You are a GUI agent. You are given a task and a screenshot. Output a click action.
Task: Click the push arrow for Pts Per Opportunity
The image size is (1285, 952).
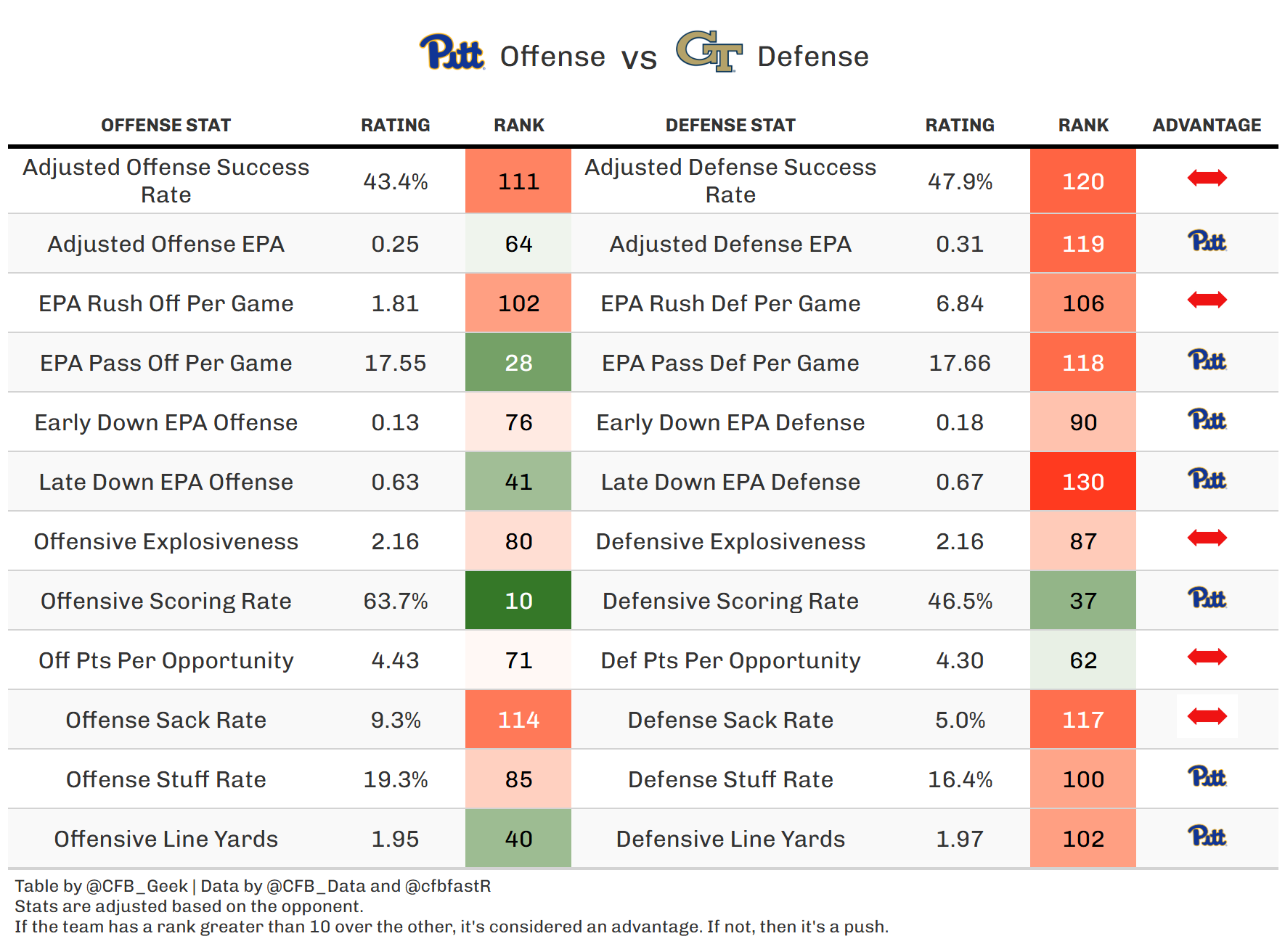(1207, 657)
